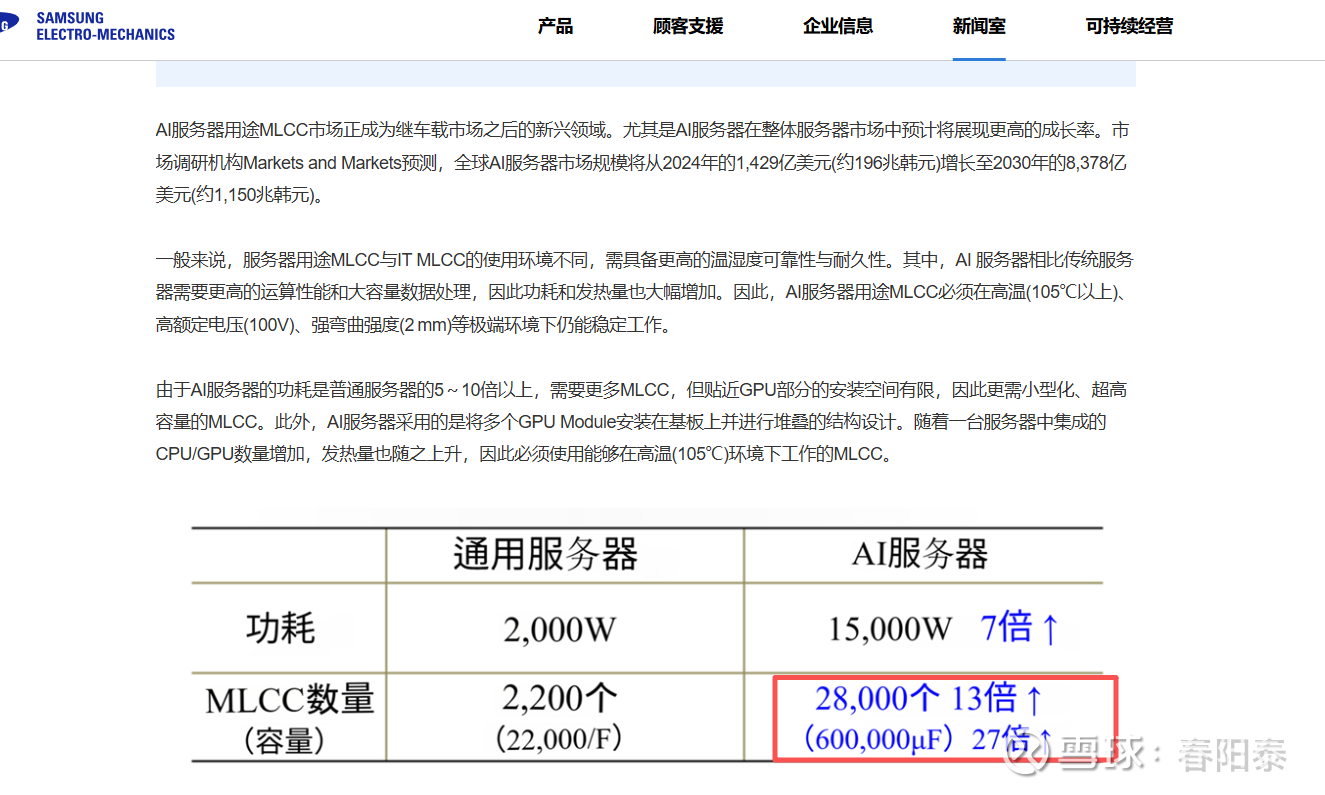Click the "通用服务器" table header
Viewport: 1325px width, 795px height.
click(545, 554)
